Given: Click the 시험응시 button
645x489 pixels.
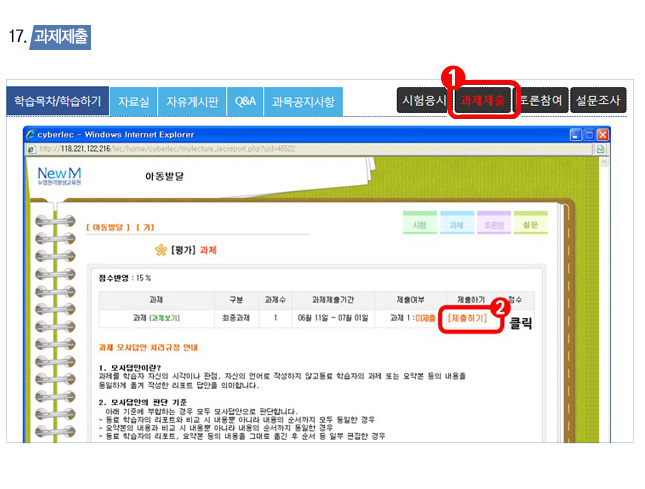Looking at the screenshot, I should tap(423, 100).
